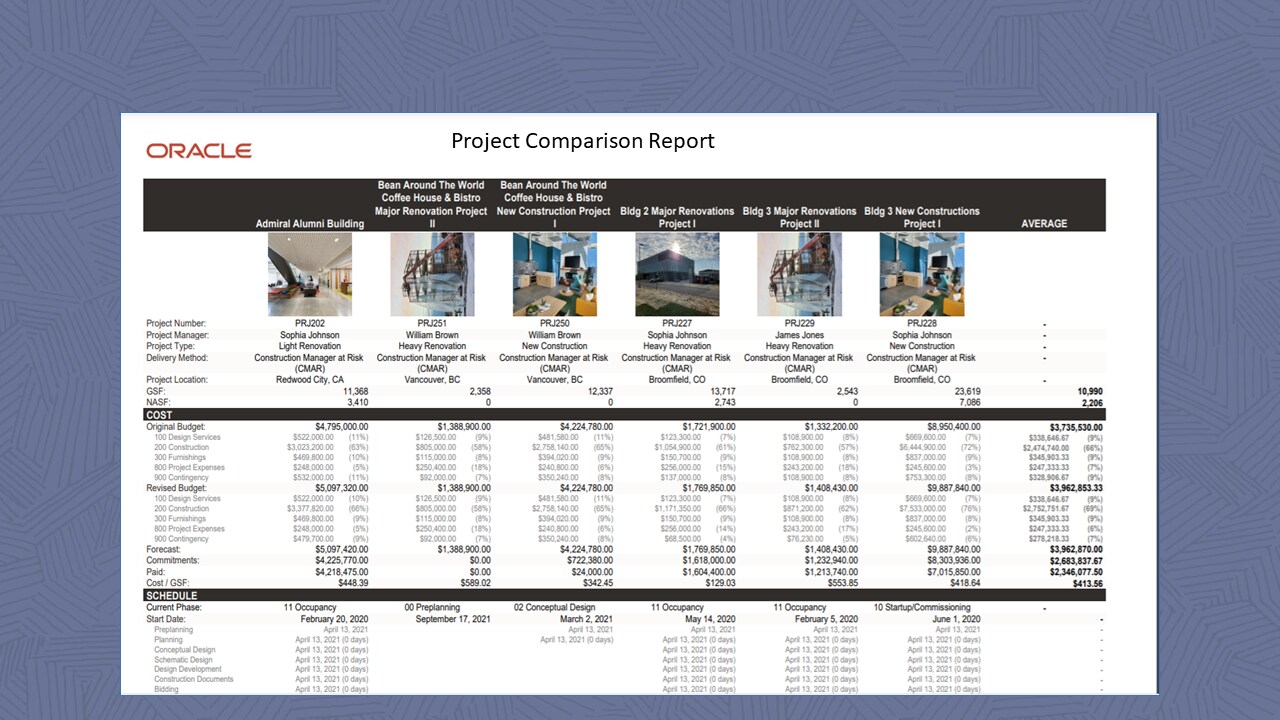Click the average Cost / GSF value $413.56
This screenshot has width=1280, height=720.
[x=1083, y=583]
